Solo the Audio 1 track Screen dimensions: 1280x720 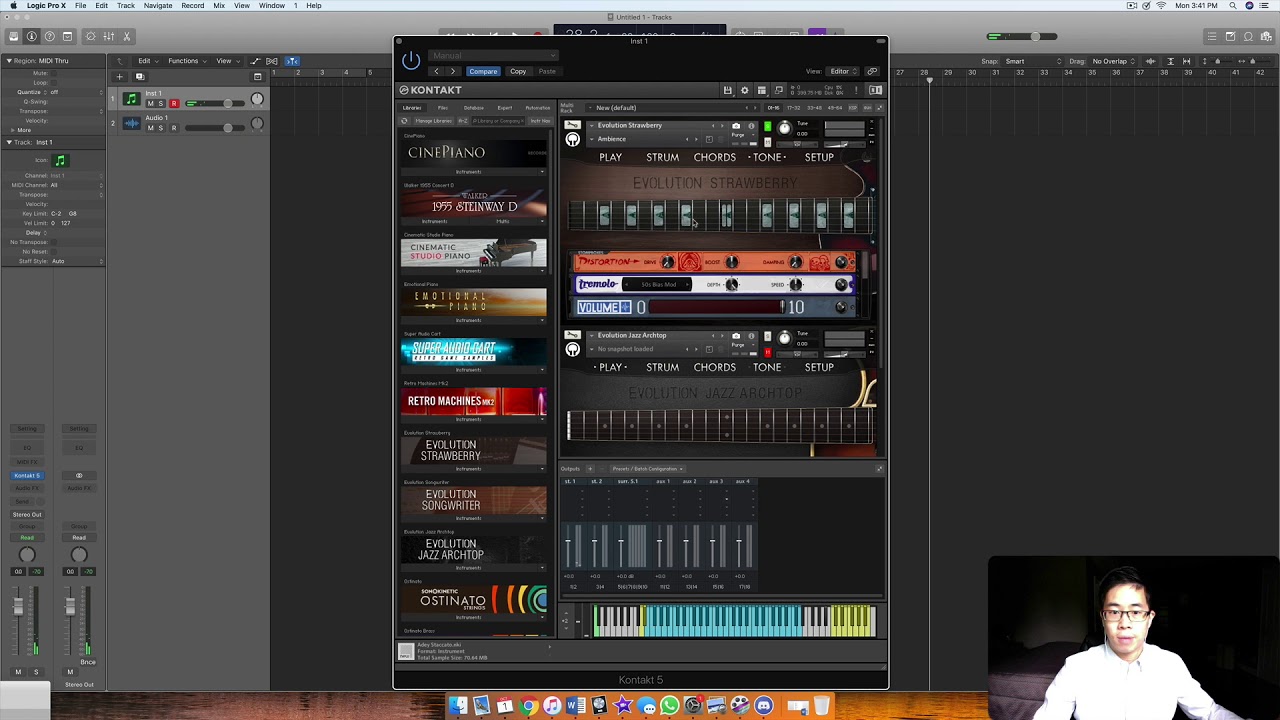[x=162, y=128]
